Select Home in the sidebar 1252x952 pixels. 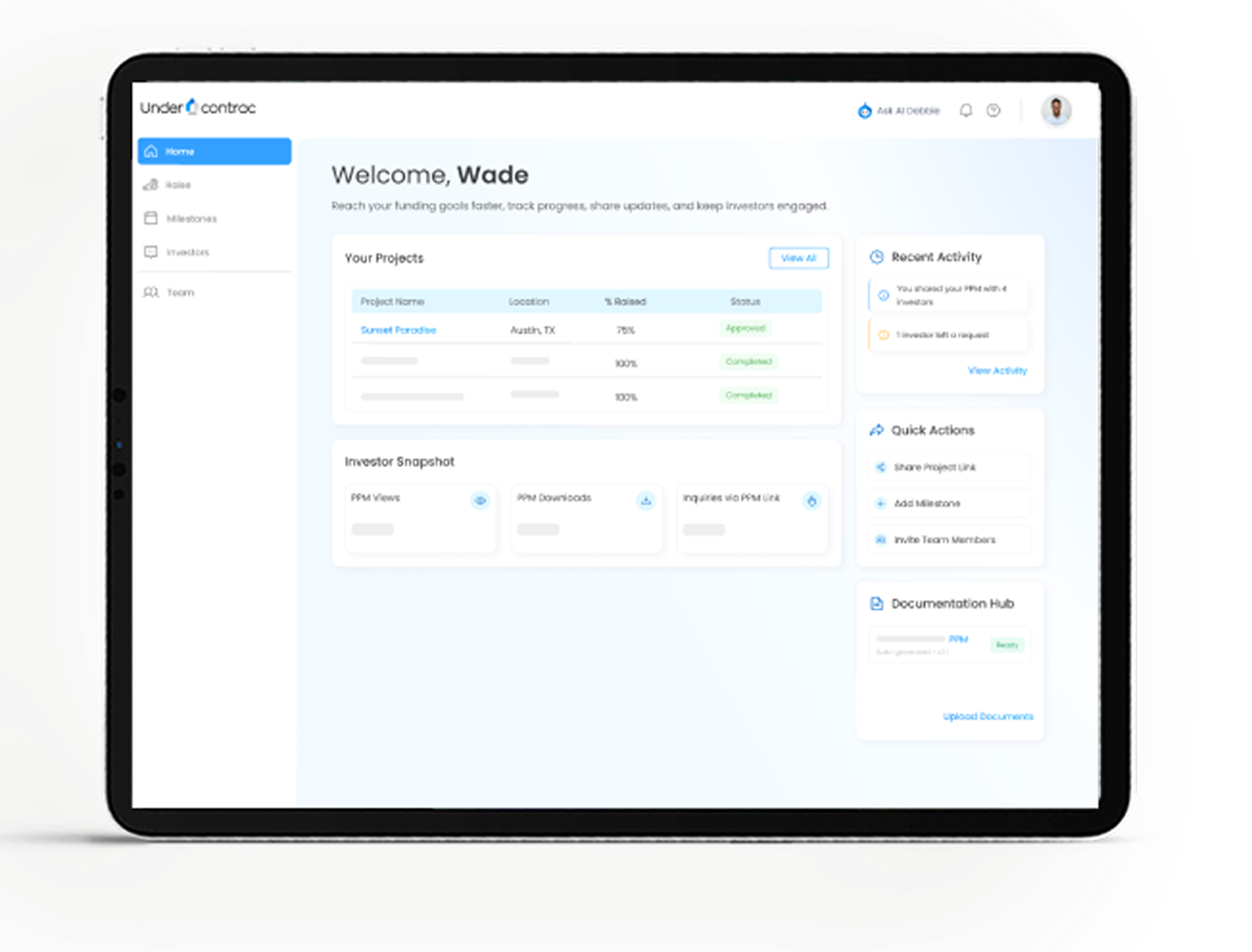(214, 151)
